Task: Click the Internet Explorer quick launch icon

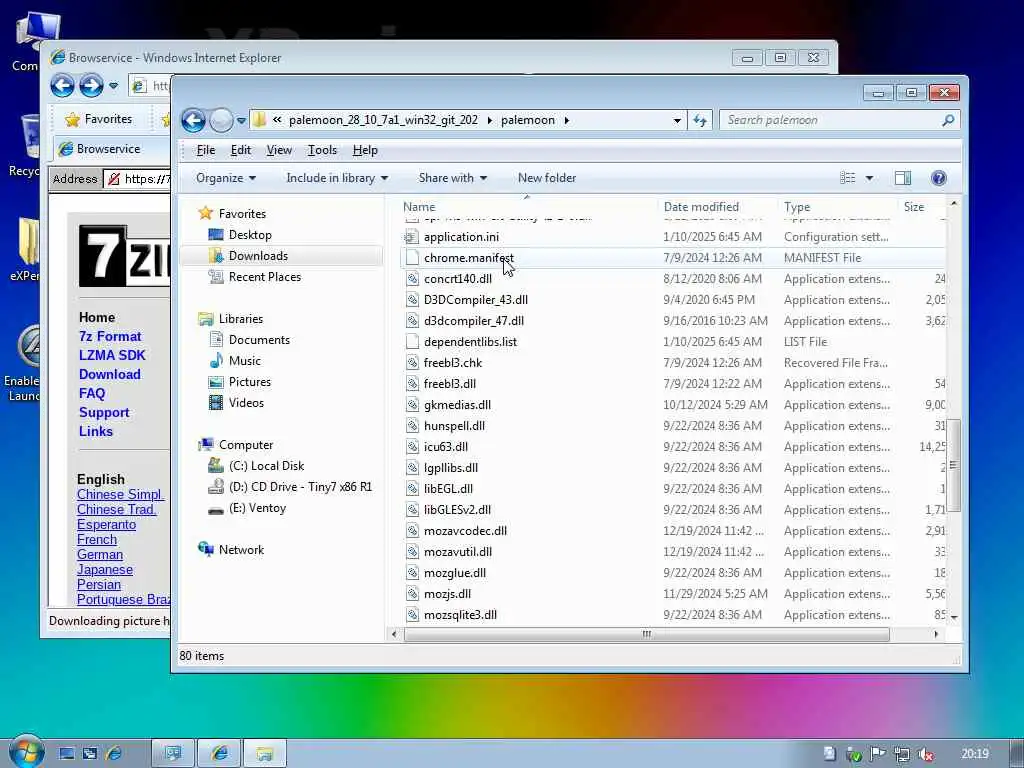Action: (114, 754)
